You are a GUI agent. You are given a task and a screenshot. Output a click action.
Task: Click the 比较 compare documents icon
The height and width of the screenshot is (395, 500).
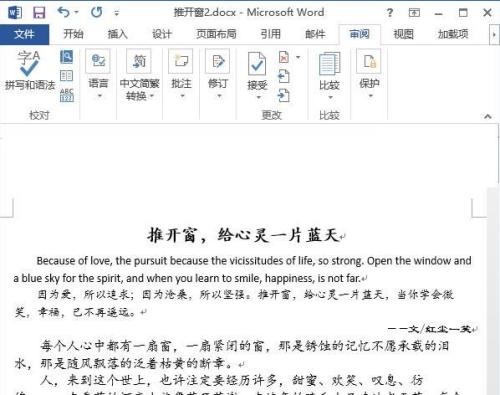tap(329, 63)
